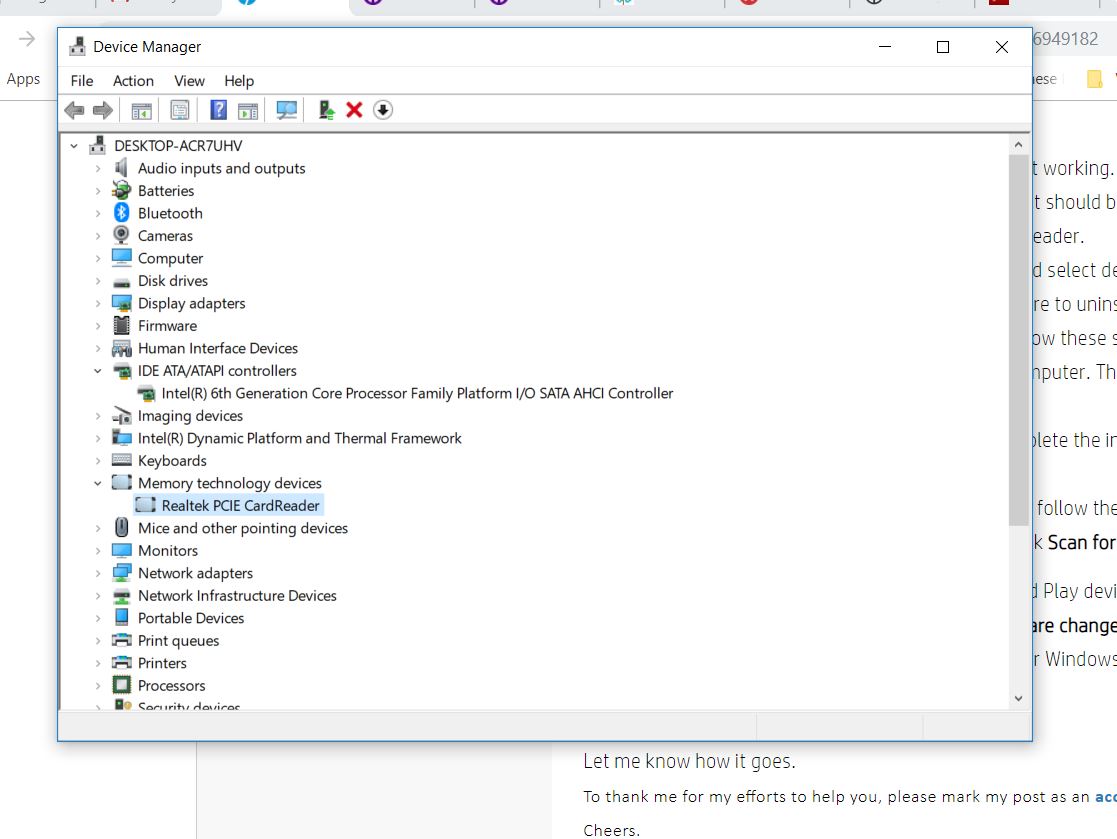This screenshot has width=1117, height=839.
Task: Collapse the IDE ATA/ATAPI controllers category
Action: pos(97,370)
